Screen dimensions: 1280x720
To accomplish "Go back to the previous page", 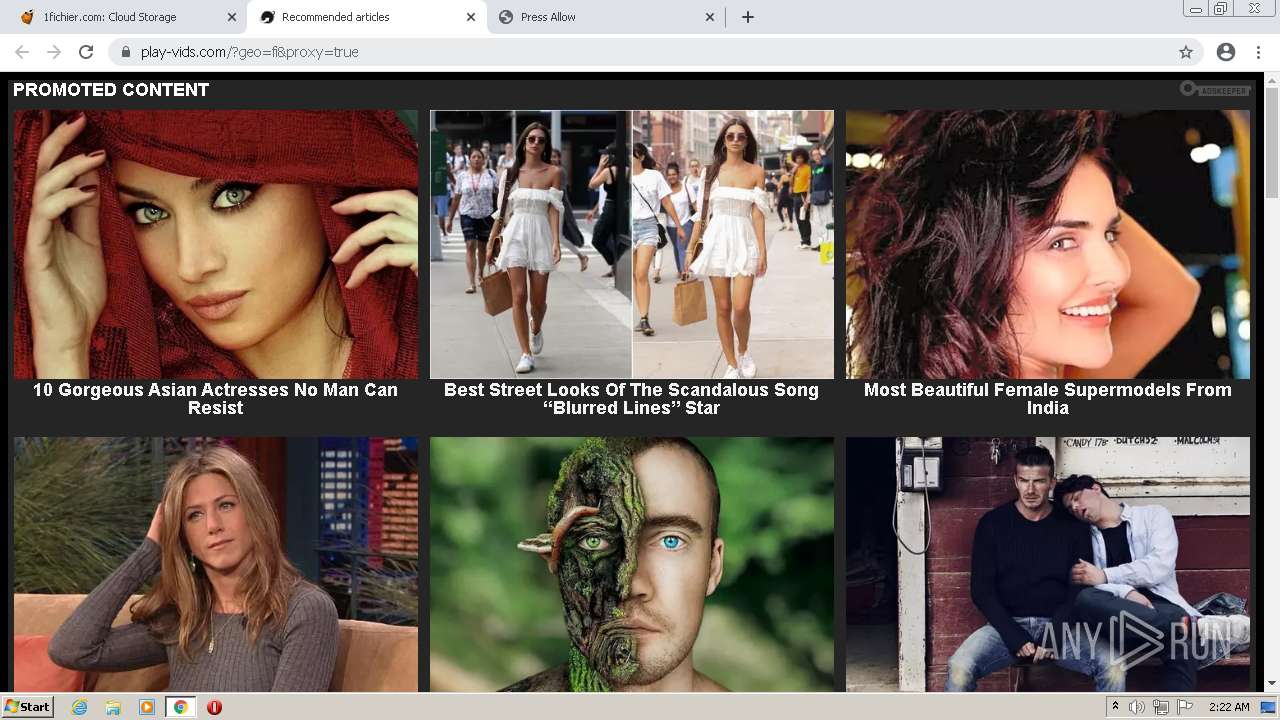I will point(22,52).
